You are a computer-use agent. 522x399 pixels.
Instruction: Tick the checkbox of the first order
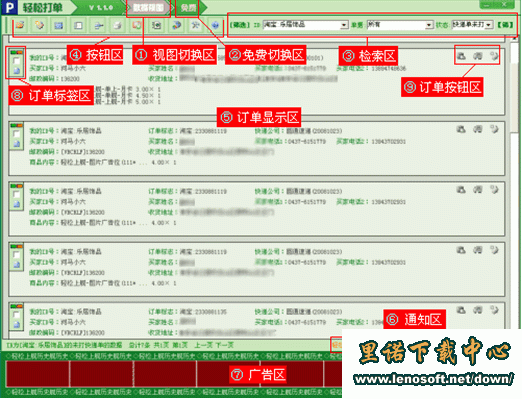(16, 61)
